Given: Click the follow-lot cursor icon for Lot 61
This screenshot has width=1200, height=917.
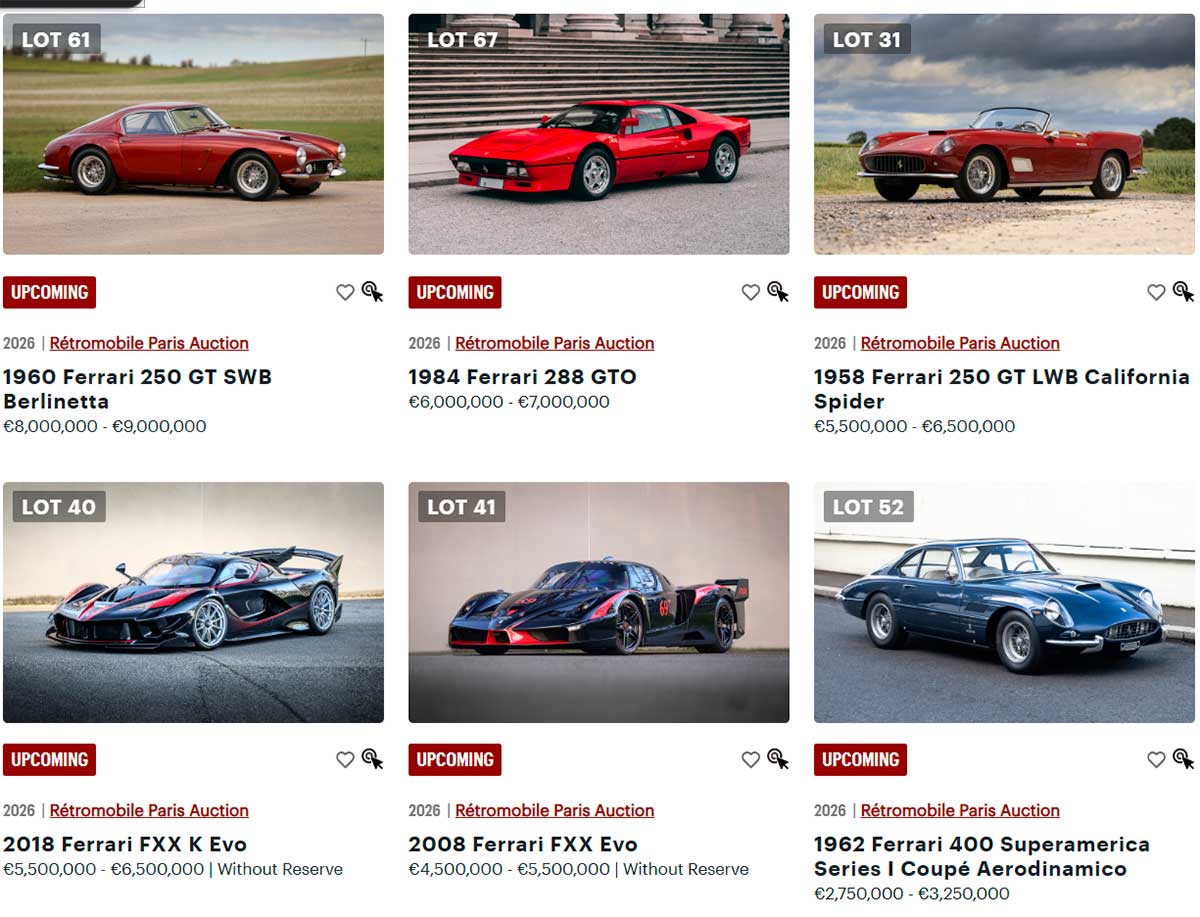Looking at the screenshot, I should click(x=373, y=292).
